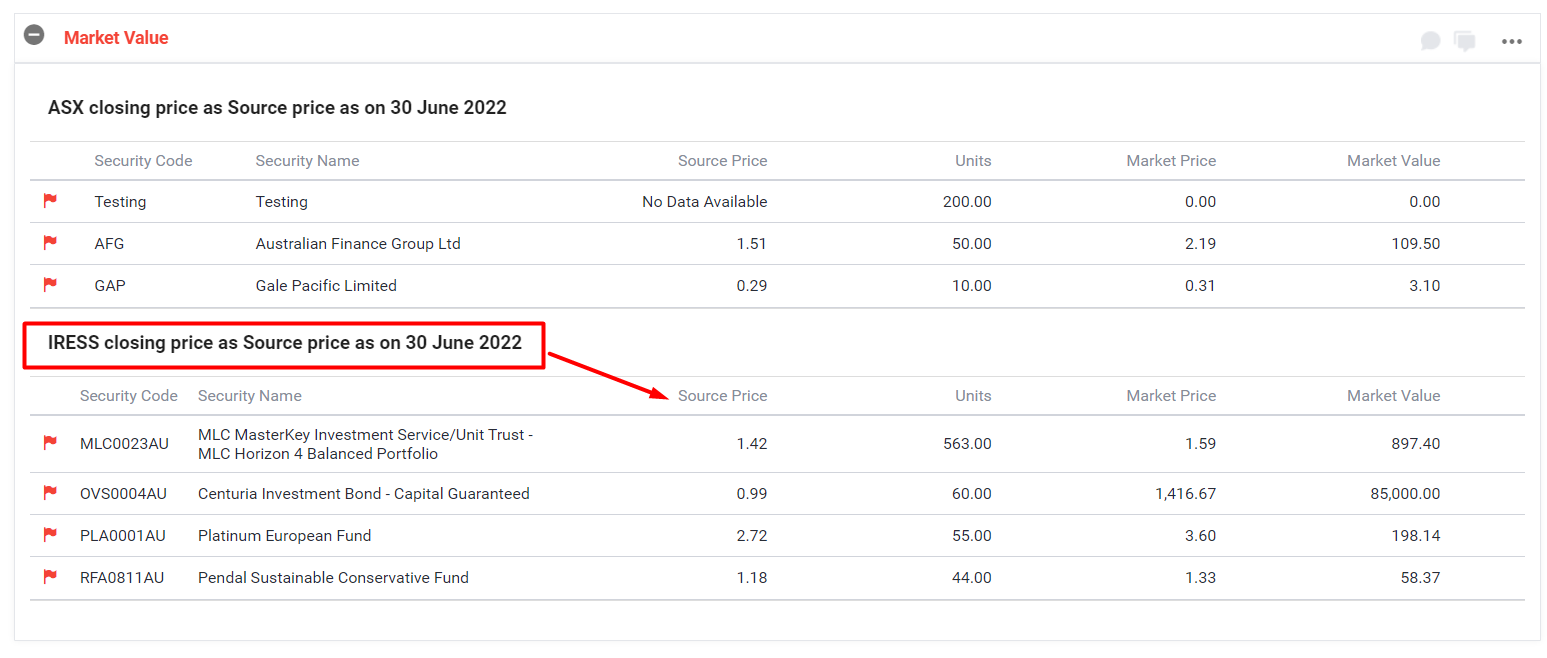Image resolution: width=1547 pixels, height=658 pixels.
Task: Select market value 58.37
Action: tap(1420, 578)
